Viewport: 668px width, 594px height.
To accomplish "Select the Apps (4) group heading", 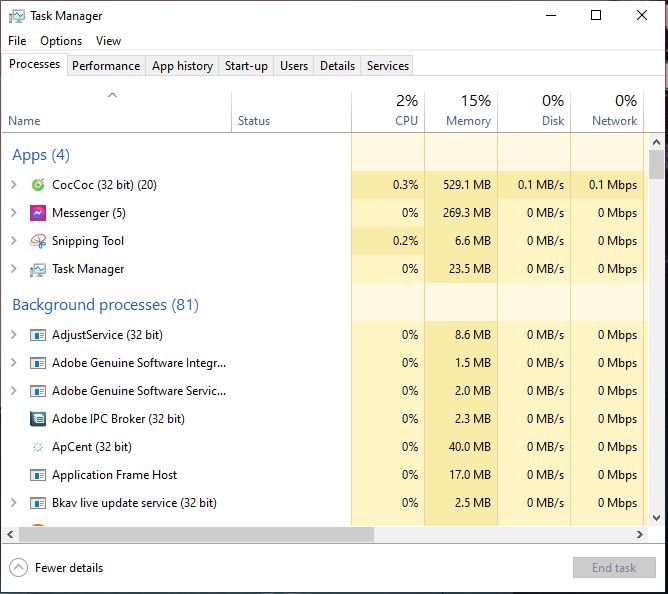I will (41, 155).
